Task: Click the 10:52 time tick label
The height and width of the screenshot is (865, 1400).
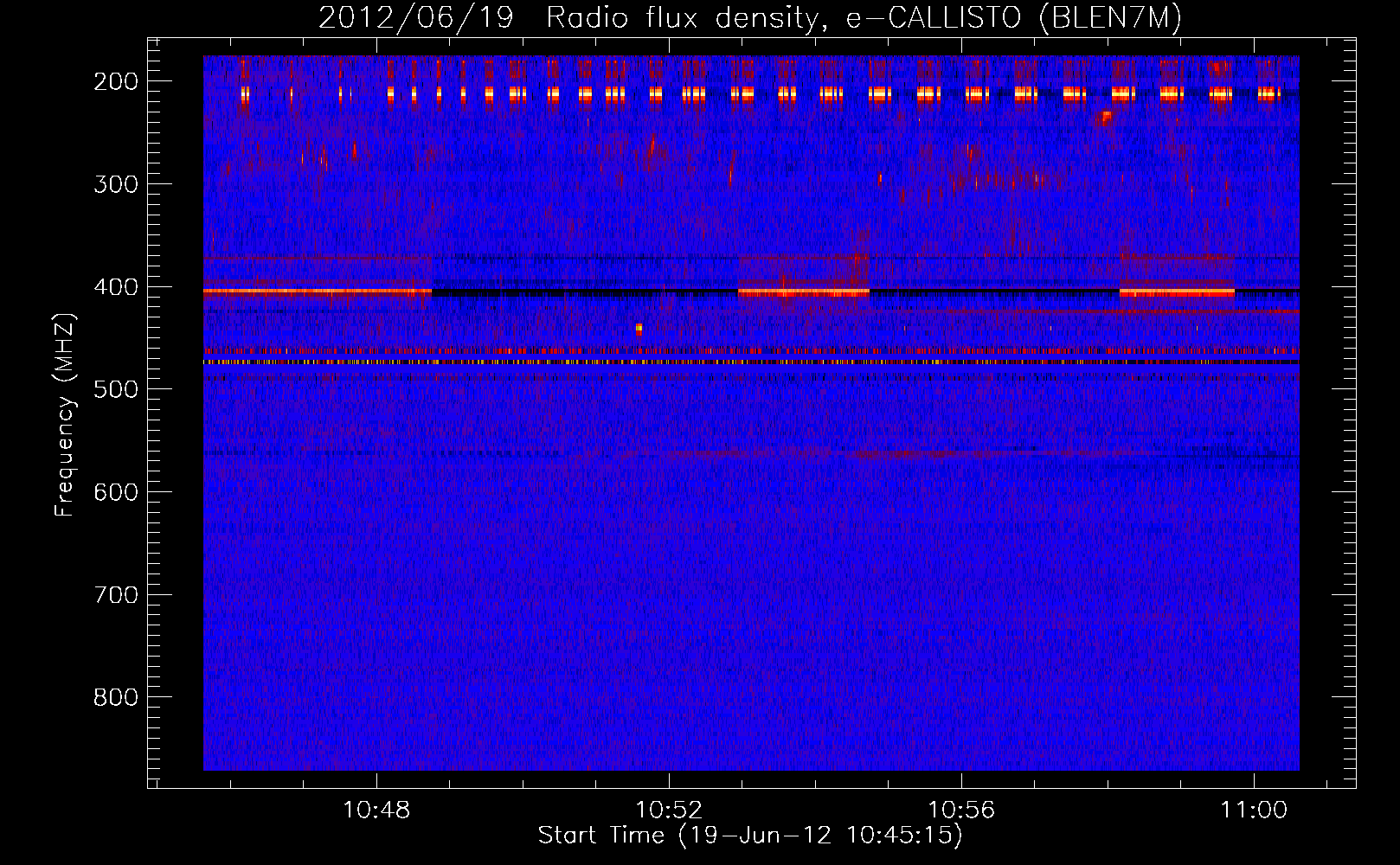Action: 669,811
